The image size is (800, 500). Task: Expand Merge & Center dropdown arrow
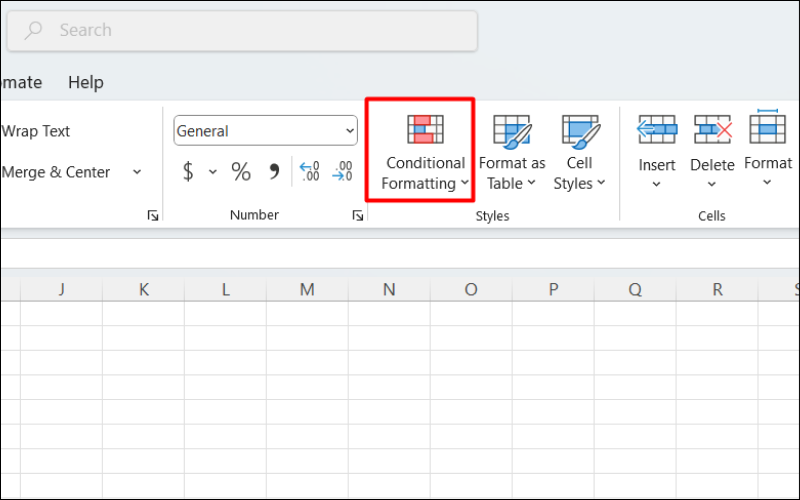click(x=137, y=172)
